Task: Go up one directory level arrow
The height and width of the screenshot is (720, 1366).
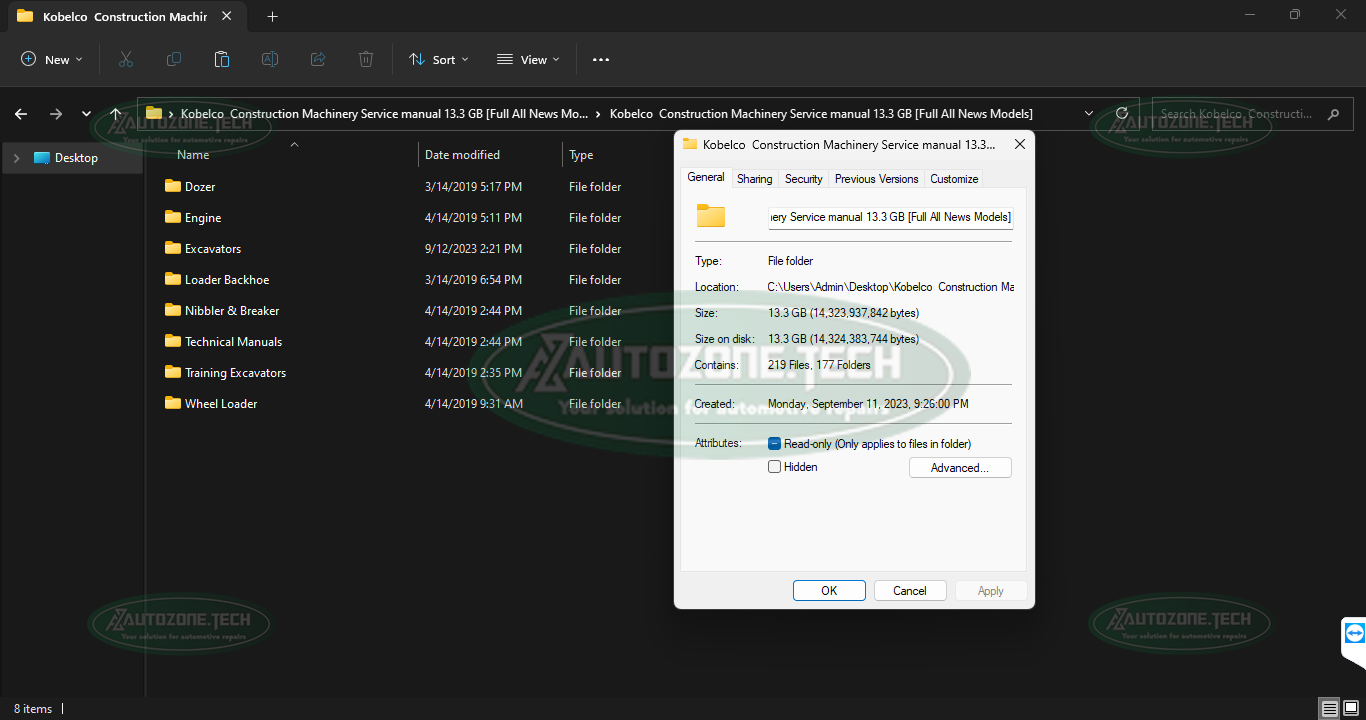Action: coord(116,114)
